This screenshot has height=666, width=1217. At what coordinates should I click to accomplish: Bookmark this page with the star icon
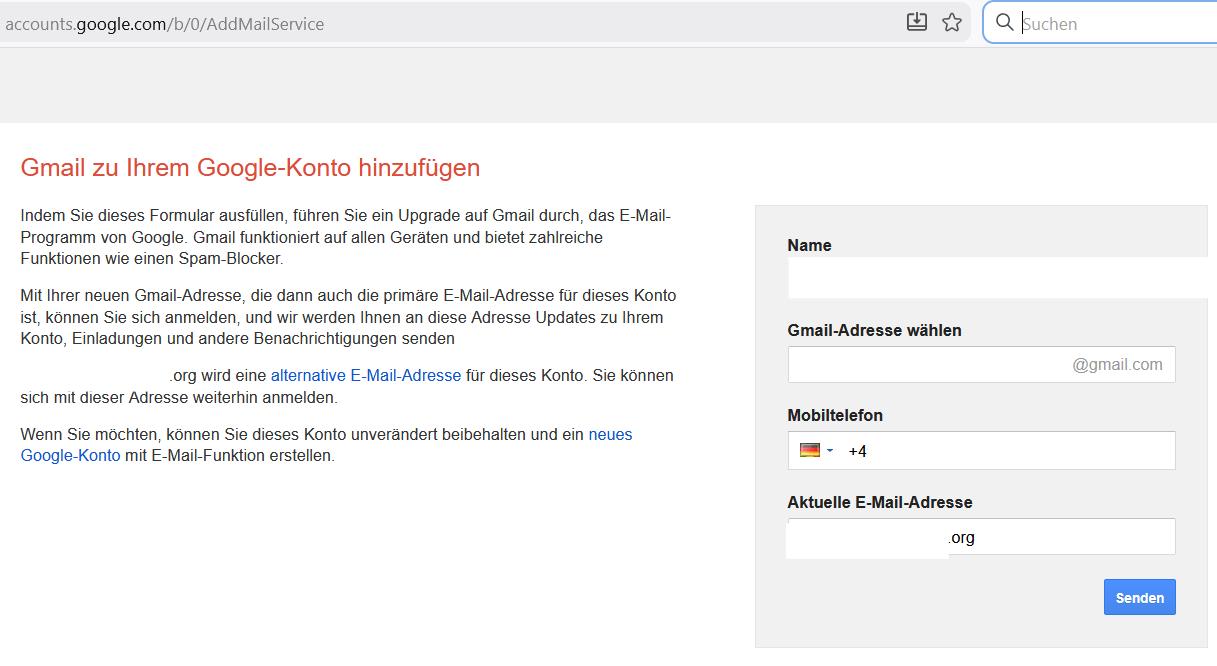[x=952, y=22]
